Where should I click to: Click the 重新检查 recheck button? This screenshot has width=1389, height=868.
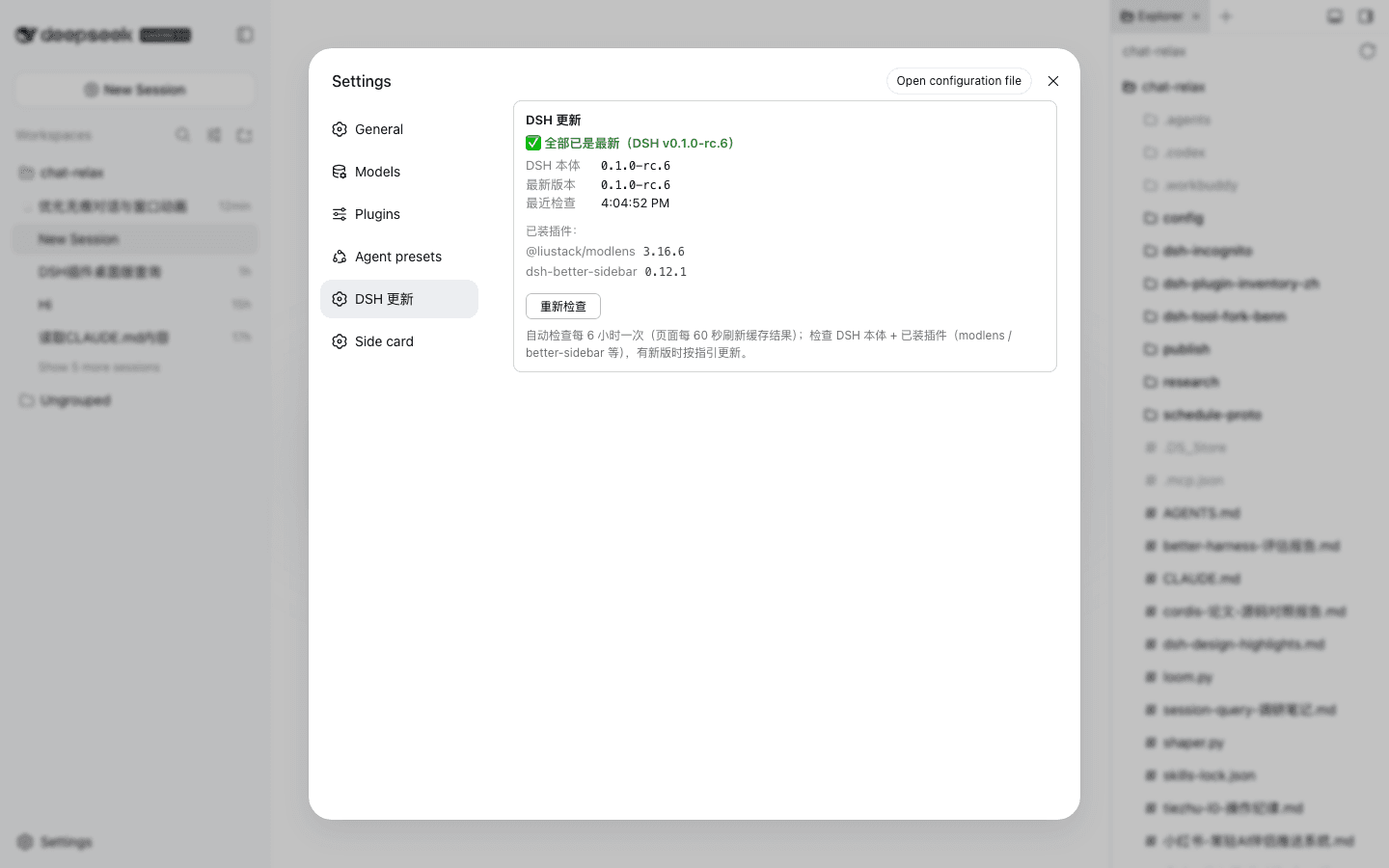tap(563, 307)
